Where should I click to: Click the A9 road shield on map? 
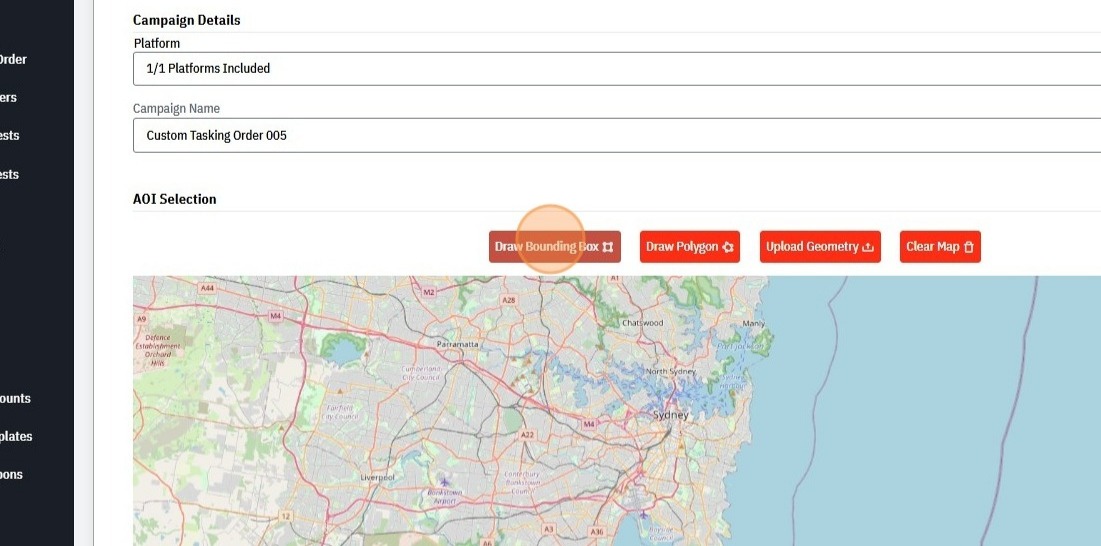142,318
